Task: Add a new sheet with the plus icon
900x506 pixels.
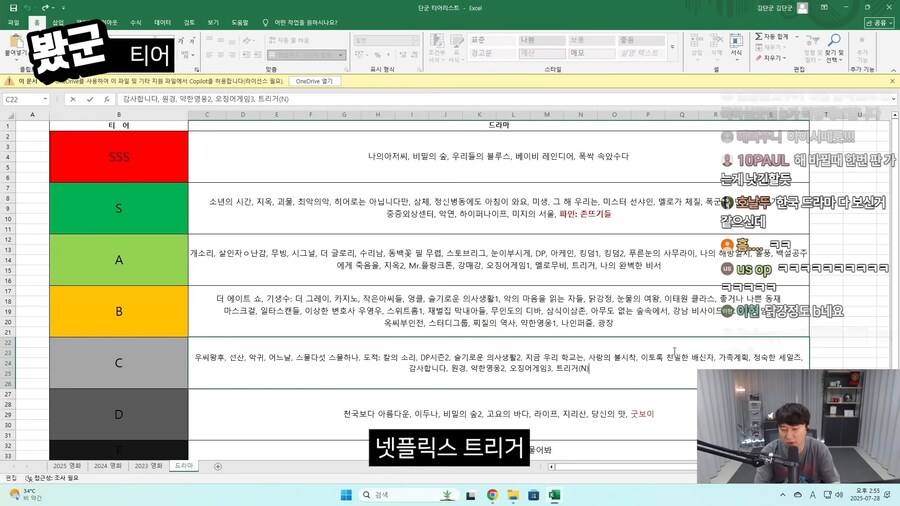Action: point(218,466)
